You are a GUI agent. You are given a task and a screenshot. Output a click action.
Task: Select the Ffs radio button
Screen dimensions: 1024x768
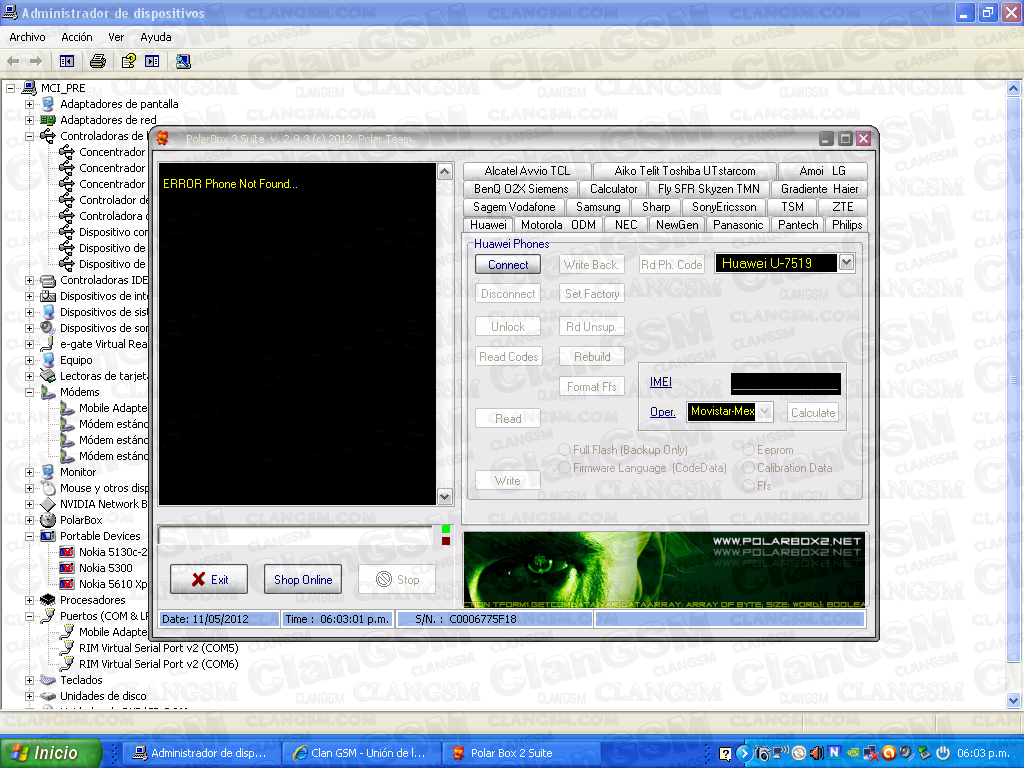(748, 485)
